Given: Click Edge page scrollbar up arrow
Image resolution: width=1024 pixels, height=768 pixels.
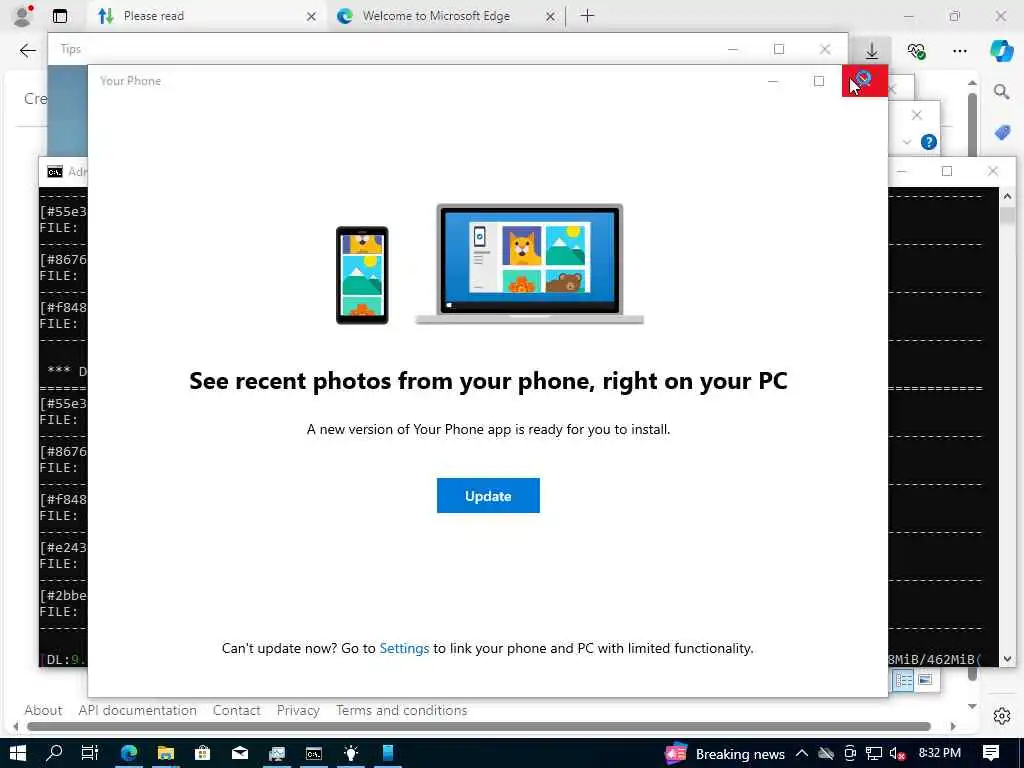Looking at the screenshot, I should click(x=972, y=83).
